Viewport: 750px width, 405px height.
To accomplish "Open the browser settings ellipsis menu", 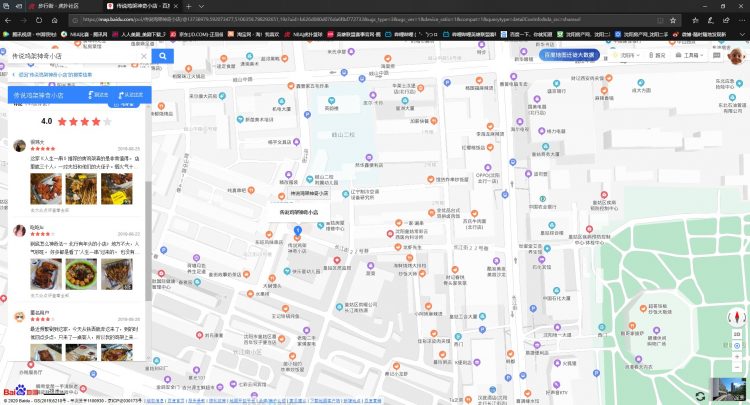I will tap(741, 20).
